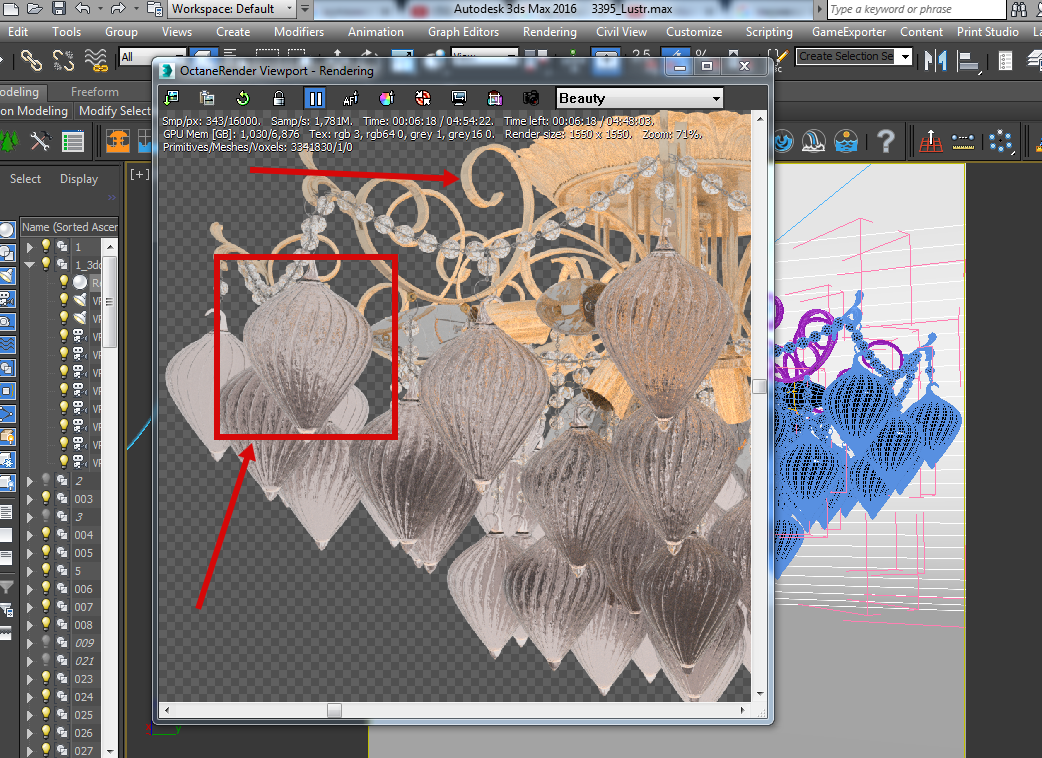Click the Bind to Space Warp icon
Screen dimensions: 1042x758
pos(96,60)
